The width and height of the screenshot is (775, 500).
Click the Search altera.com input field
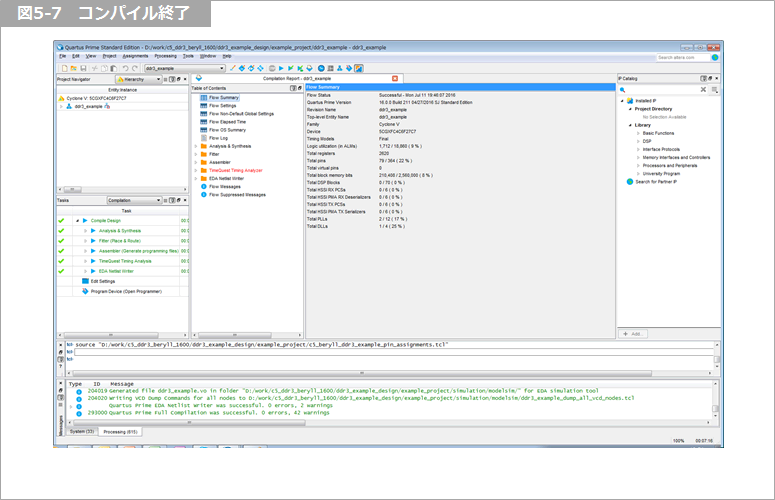(682, 58)
